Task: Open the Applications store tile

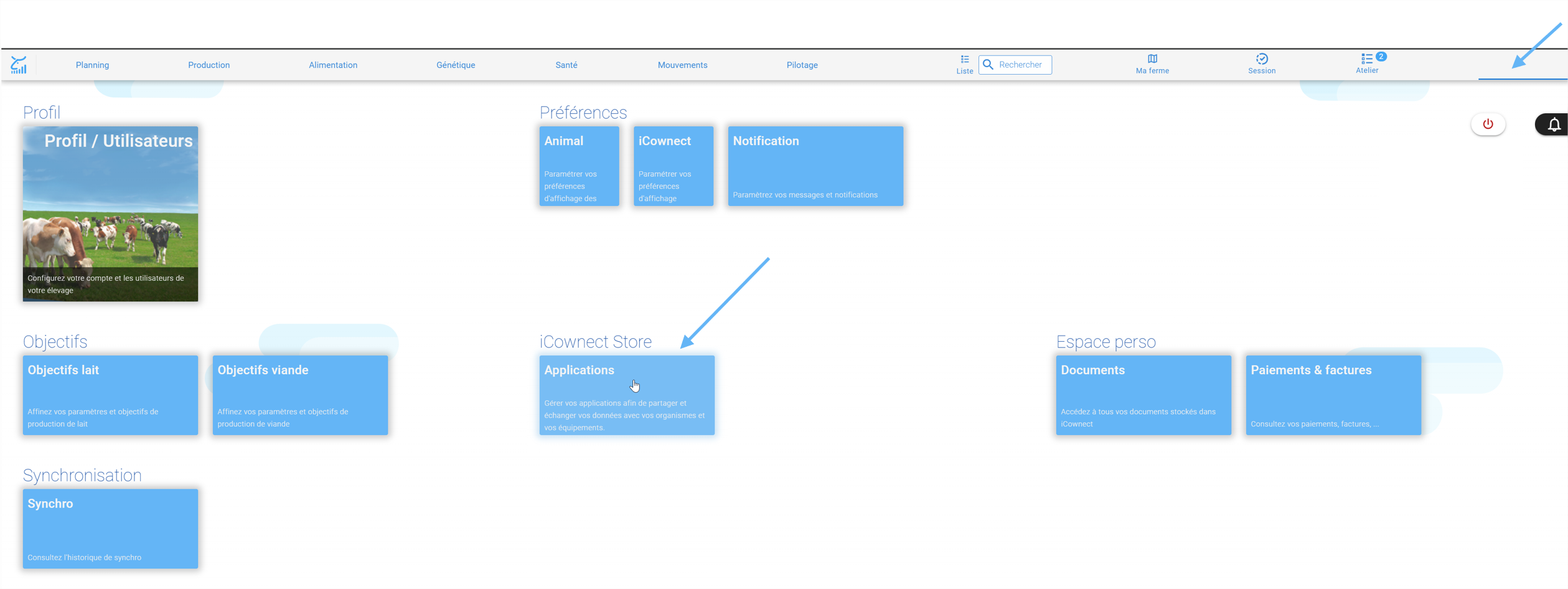Action: click(627, 395)
